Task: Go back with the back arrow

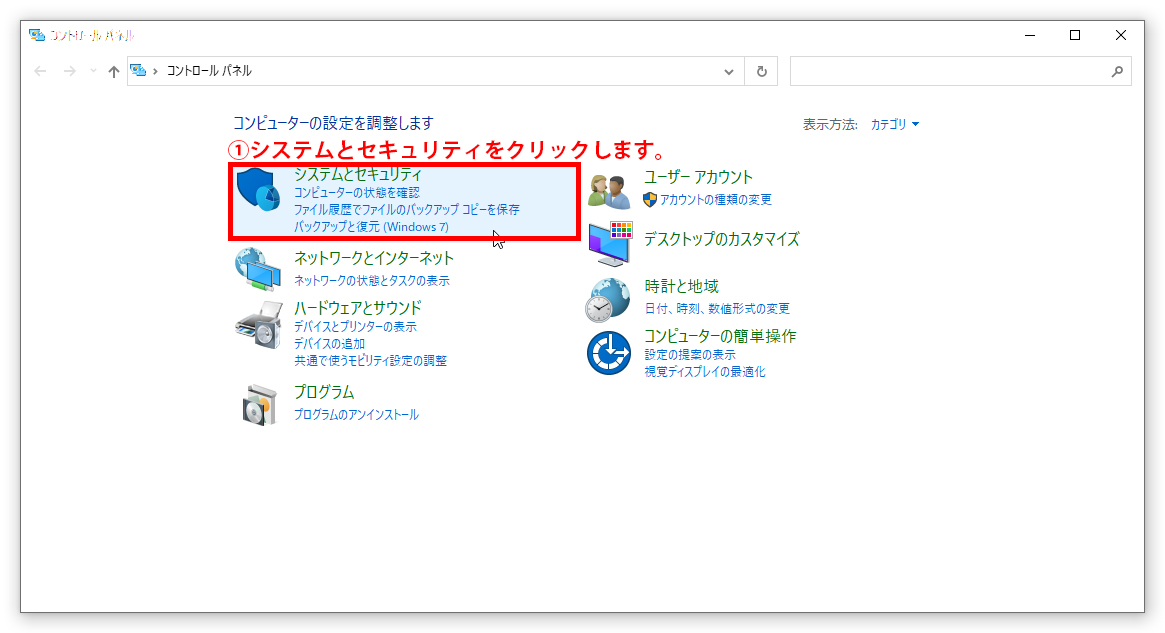Action: [x=40, y=71]
